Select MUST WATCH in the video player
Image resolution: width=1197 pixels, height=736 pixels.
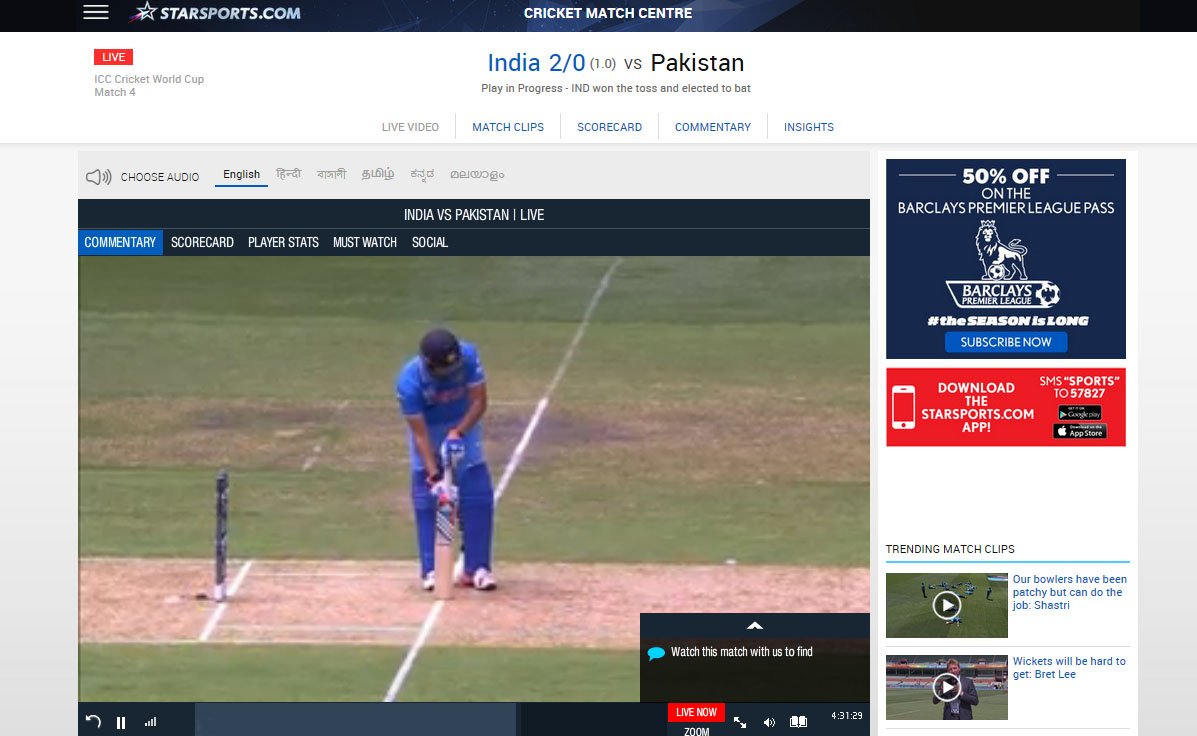coord(365,242)
